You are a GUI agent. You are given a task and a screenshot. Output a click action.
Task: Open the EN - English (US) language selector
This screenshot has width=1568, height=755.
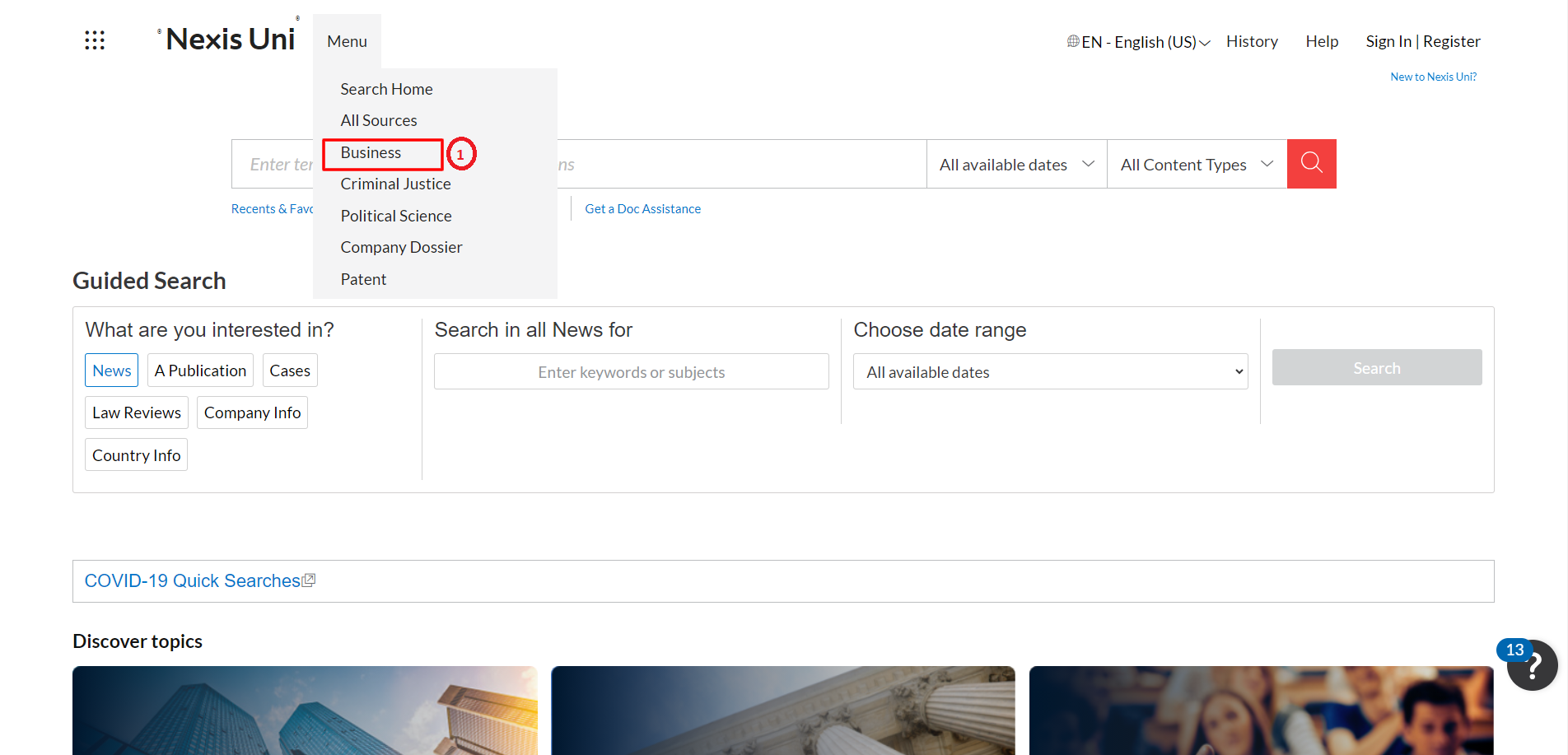point(1138,41)
